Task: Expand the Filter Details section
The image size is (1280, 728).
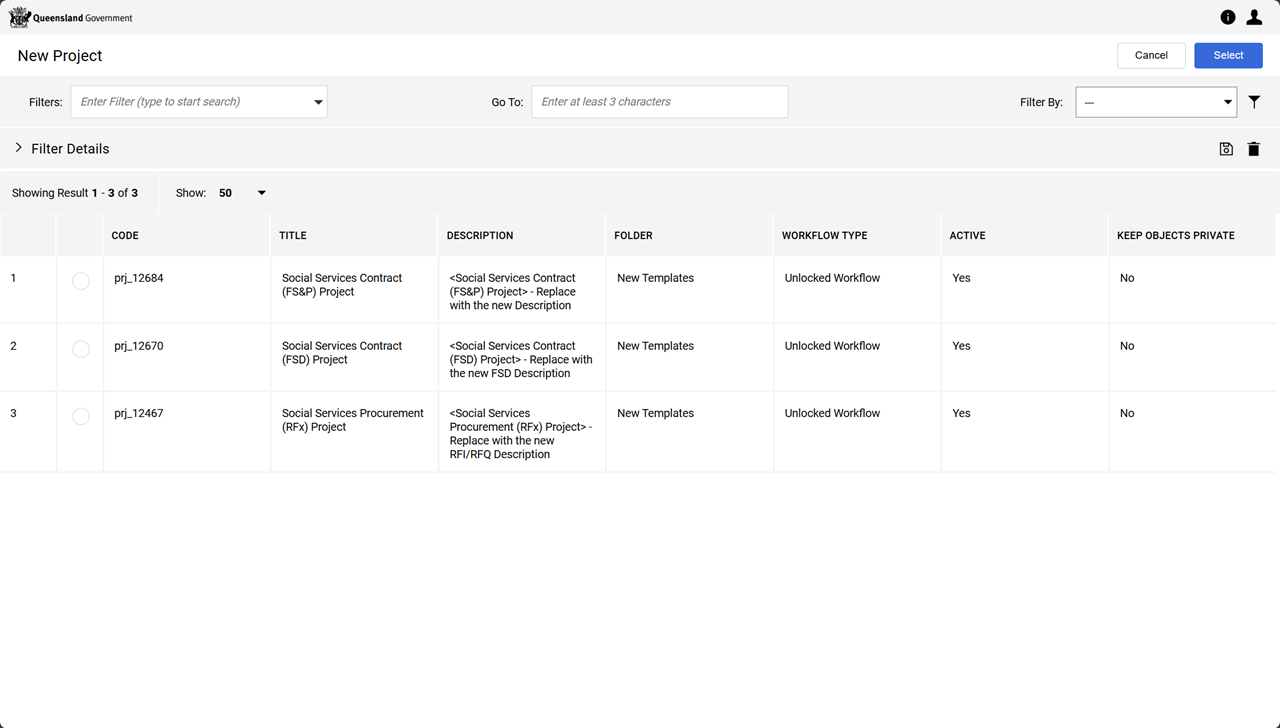Action: (x=19, y=148)
